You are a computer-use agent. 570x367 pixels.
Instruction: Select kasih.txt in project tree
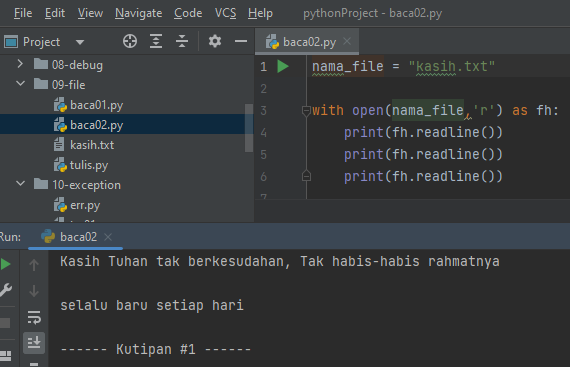[92, 145]
